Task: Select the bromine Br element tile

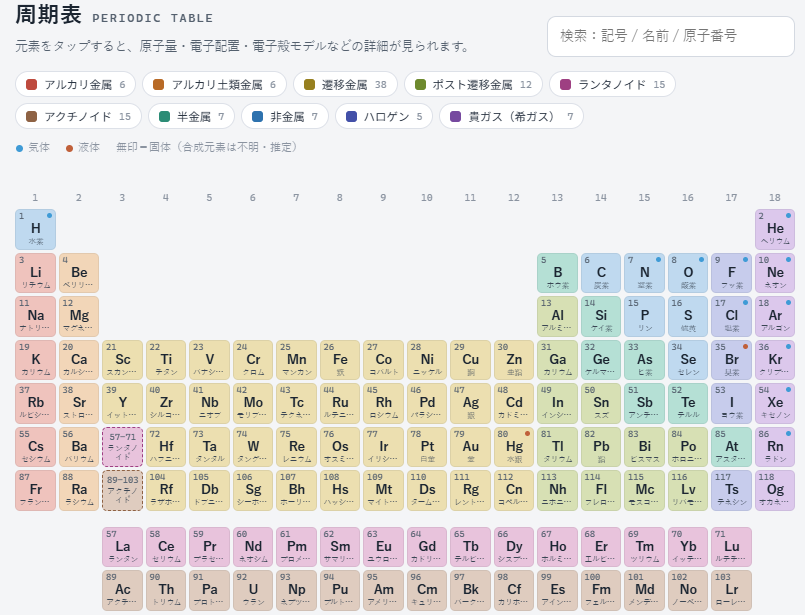Action: point(732,360)
